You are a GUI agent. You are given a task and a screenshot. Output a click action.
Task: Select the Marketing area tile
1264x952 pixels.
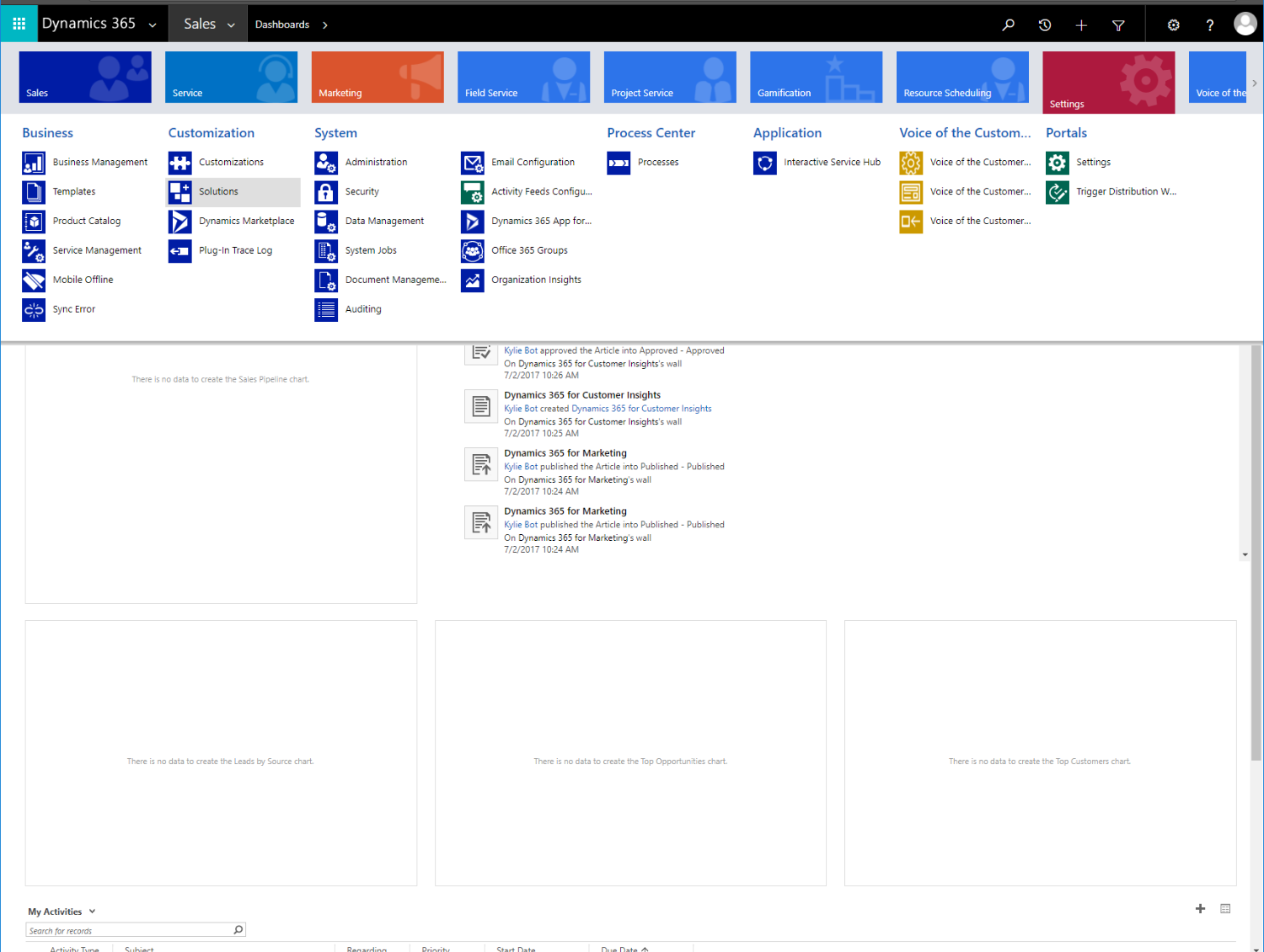378,77
